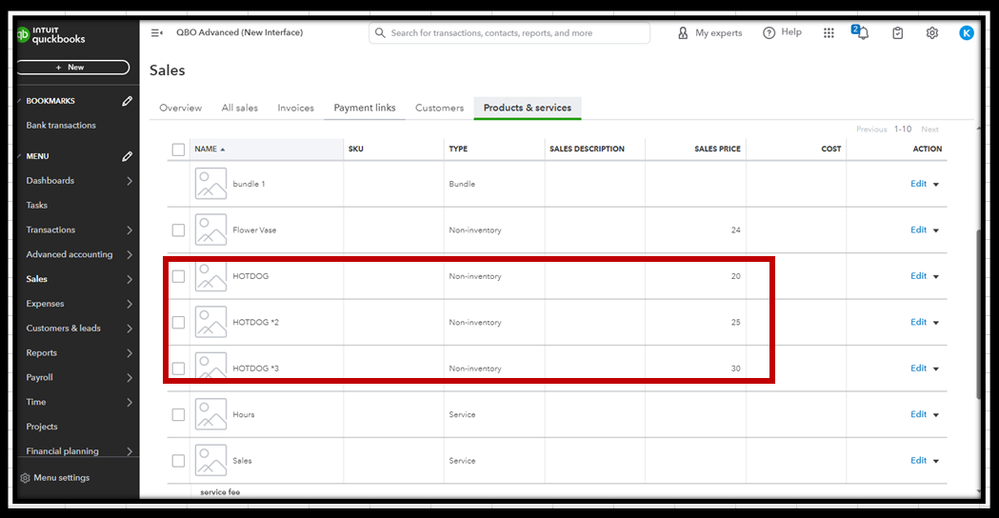Tick the select-all checkbox in header

pos(178,149)
